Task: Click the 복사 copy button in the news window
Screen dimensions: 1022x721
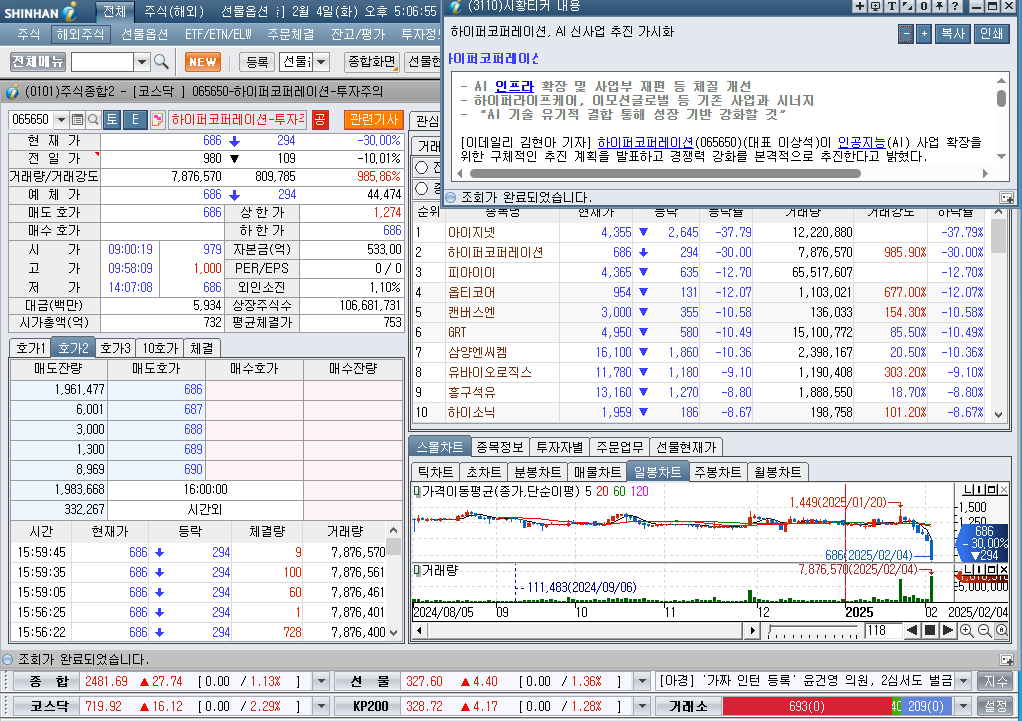Action: [953, 34]
